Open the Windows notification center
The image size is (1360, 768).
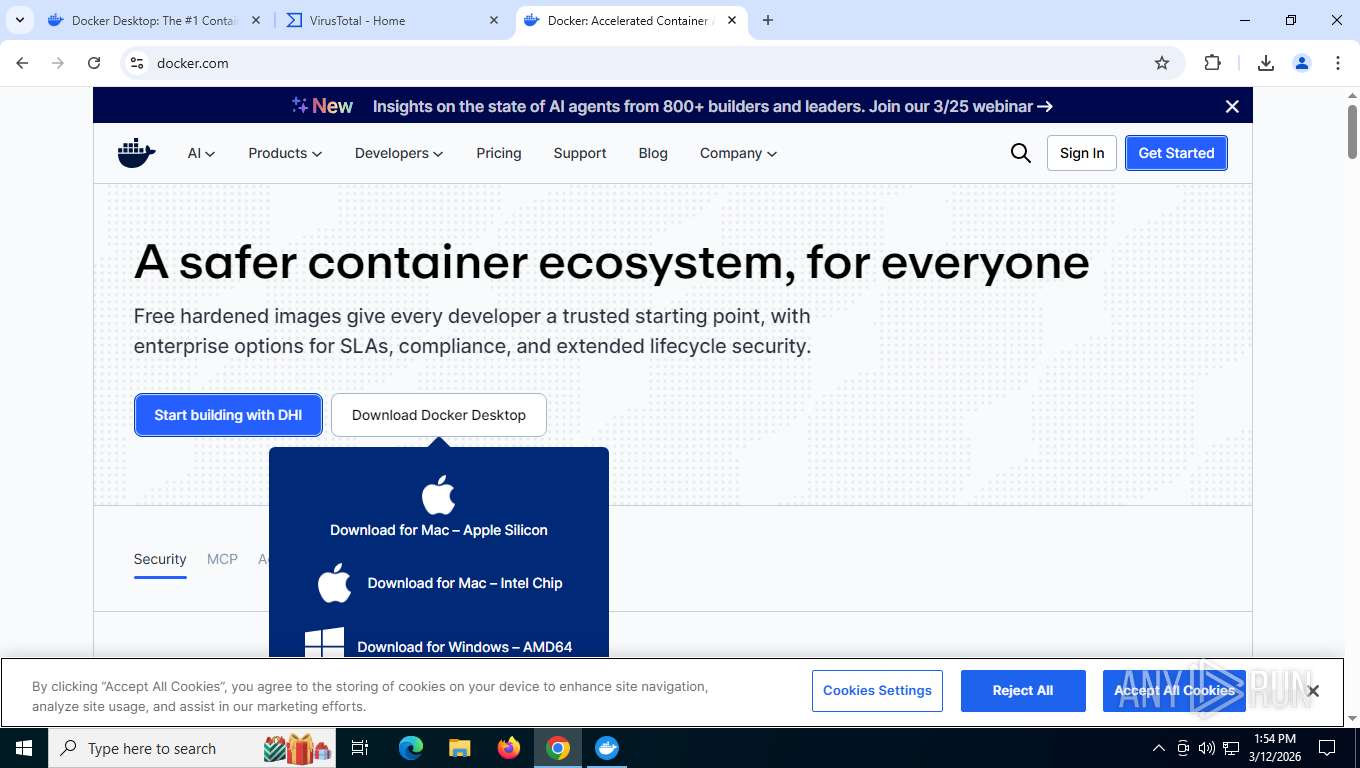pos(1327,748)
